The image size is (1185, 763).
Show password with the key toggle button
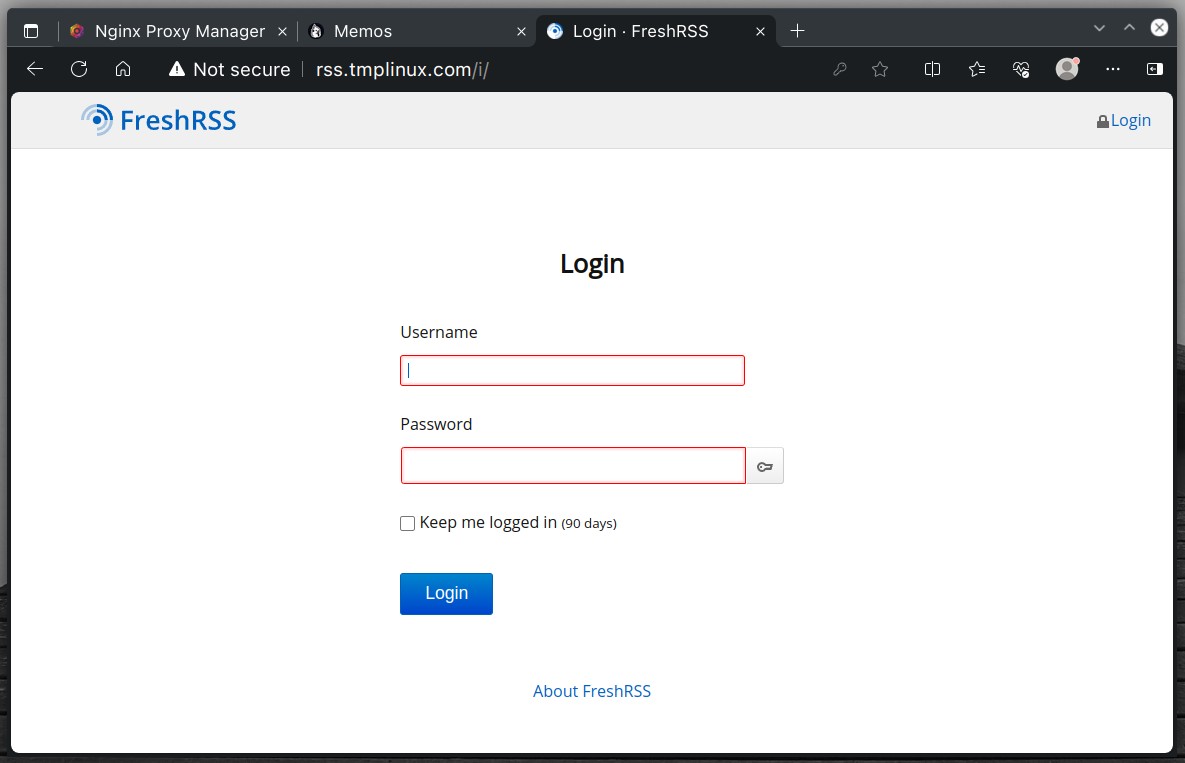[x=765, y=466]
